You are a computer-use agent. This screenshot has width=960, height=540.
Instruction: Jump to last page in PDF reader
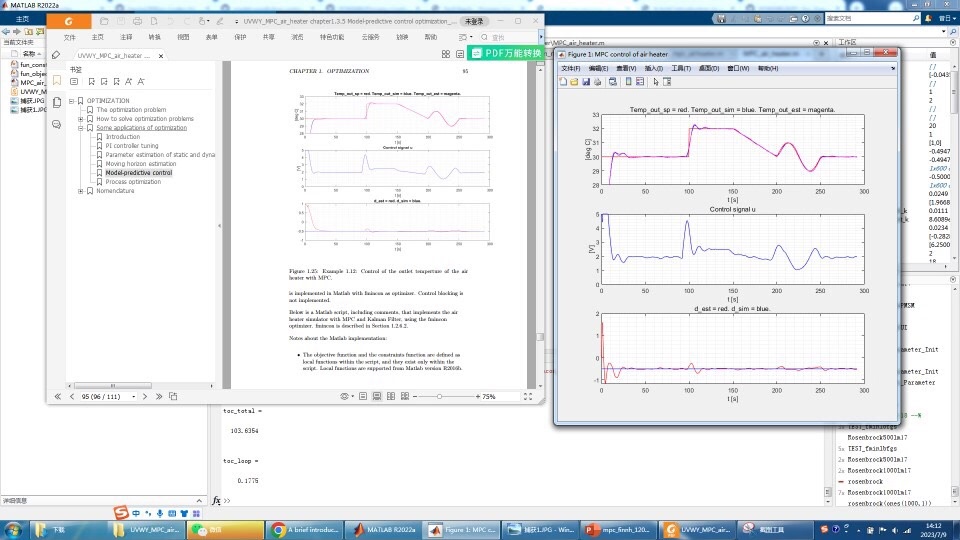[159, 397]
